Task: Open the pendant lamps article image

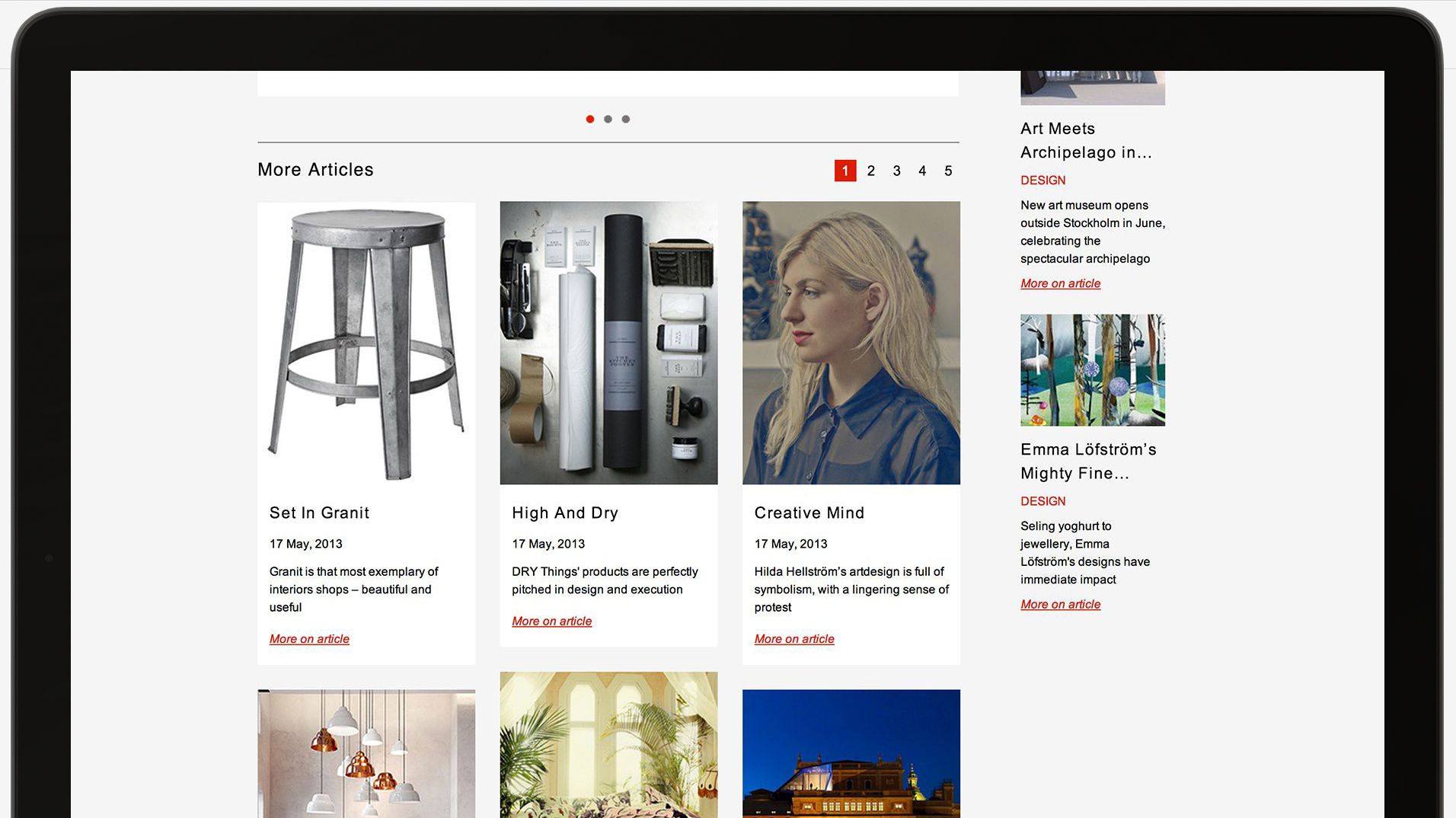Action: pyautogui.click(x=366, y=754)
